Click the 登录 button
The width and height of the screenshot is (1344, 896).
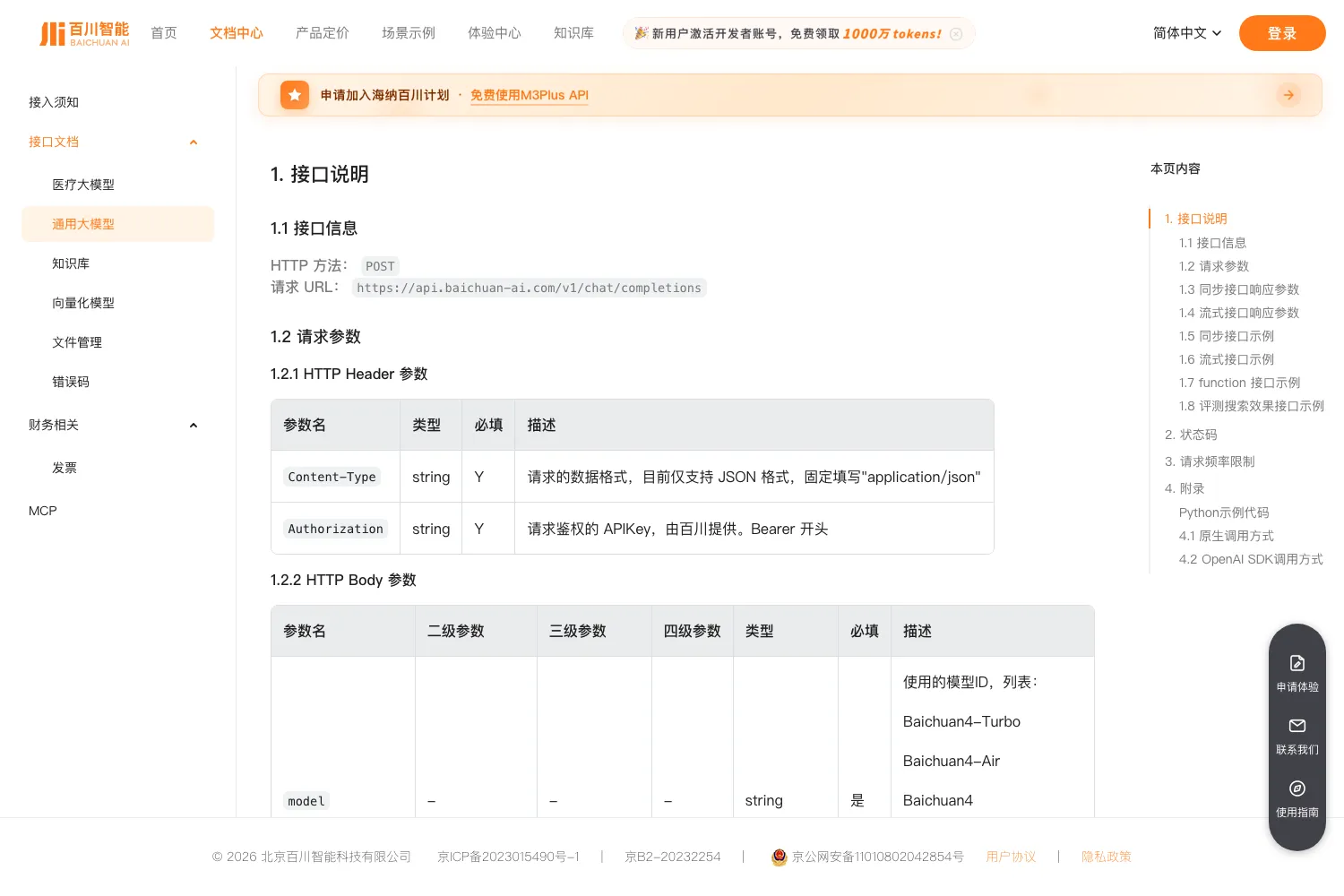pos(1282,33)
